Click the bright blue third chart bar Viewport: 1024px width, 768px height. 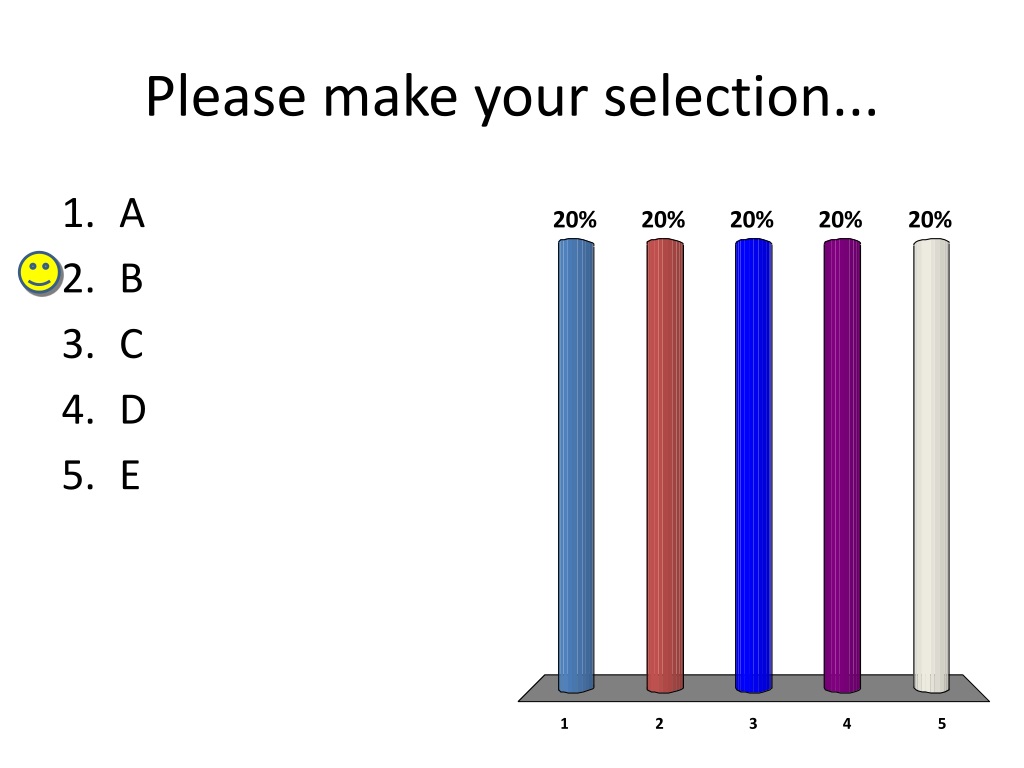point(754,466)
